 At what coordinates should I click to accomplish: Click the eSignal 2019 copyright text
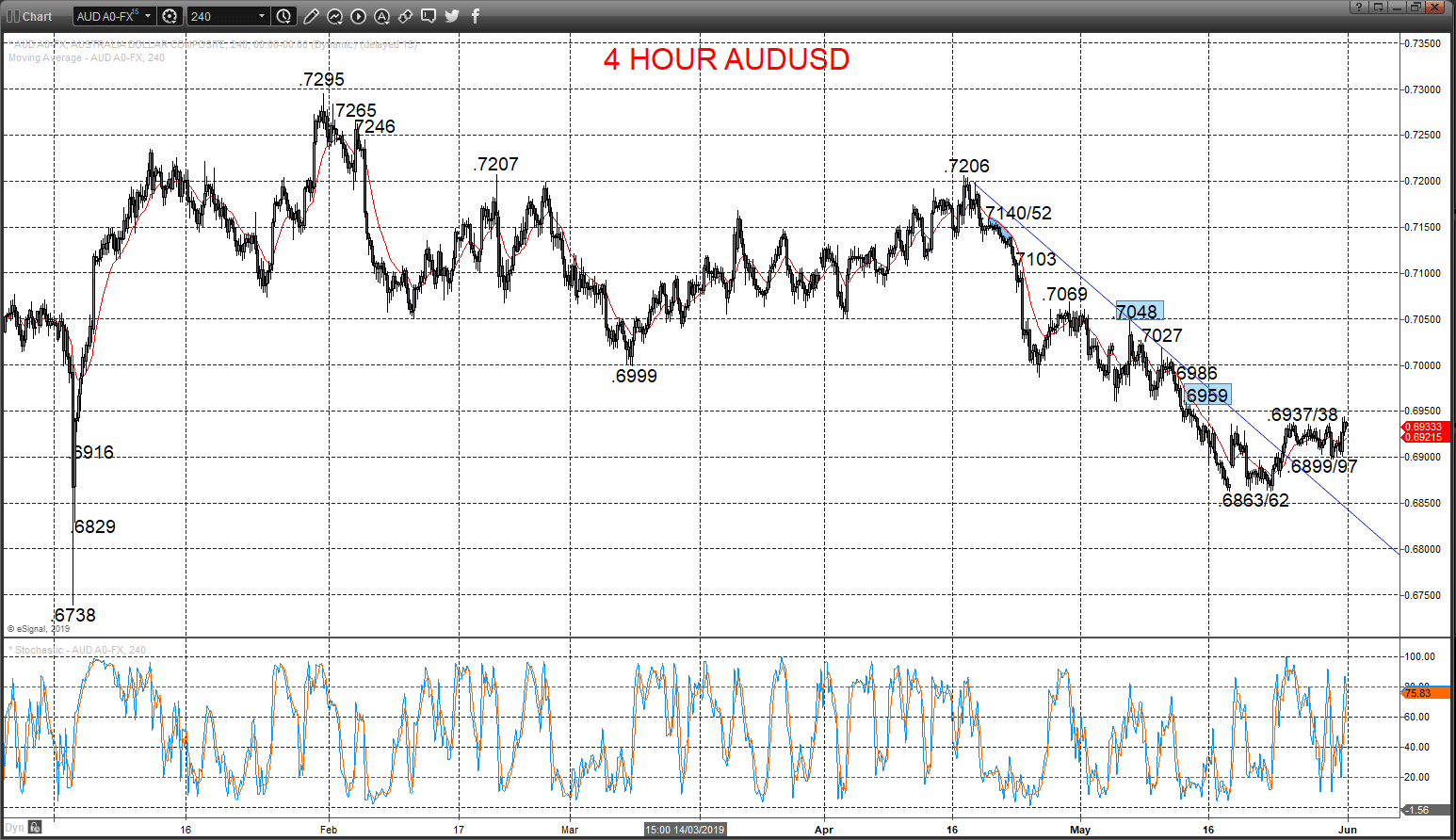pyautogui.click(x=39, y=629)
